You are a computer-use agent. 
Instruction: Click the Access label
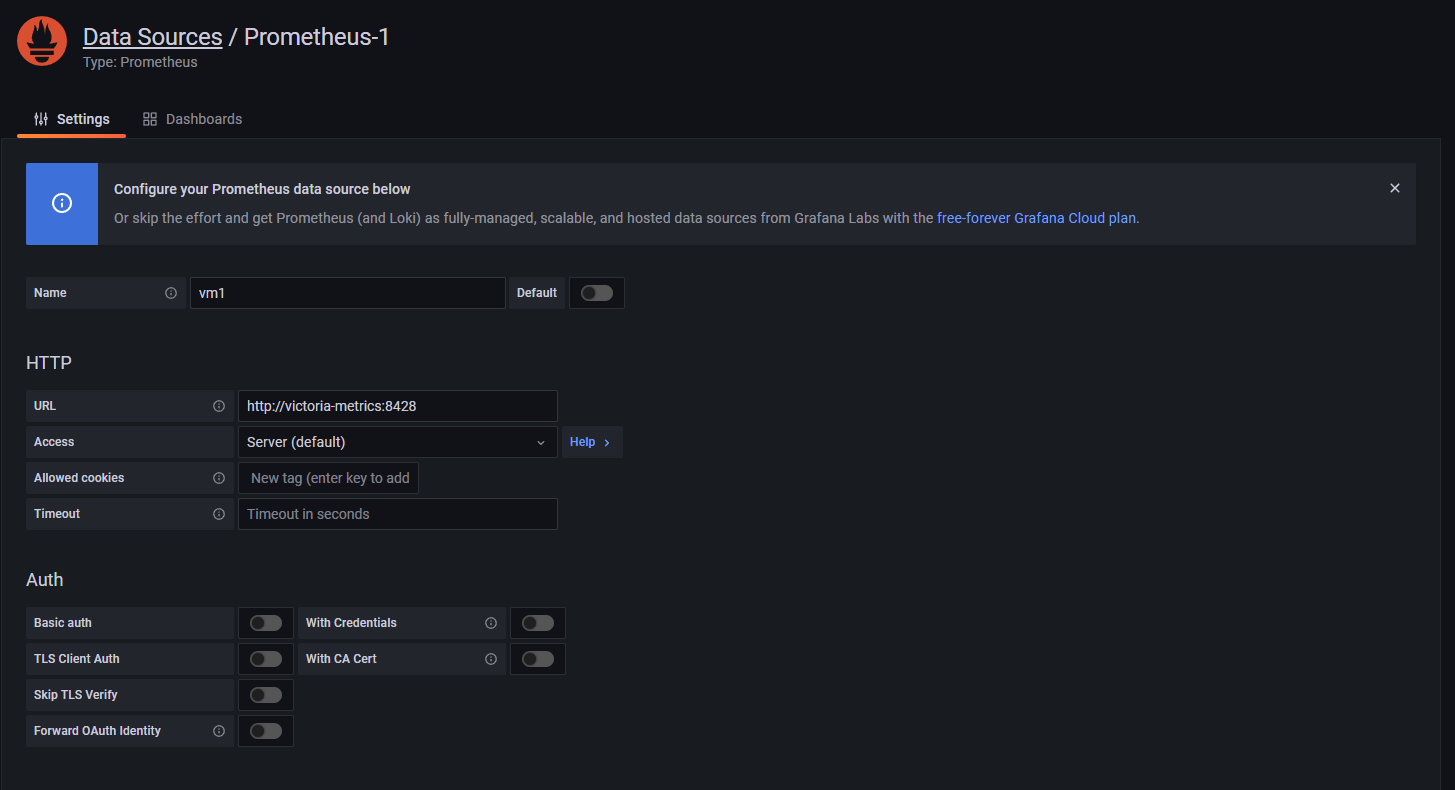click(54, 442)
